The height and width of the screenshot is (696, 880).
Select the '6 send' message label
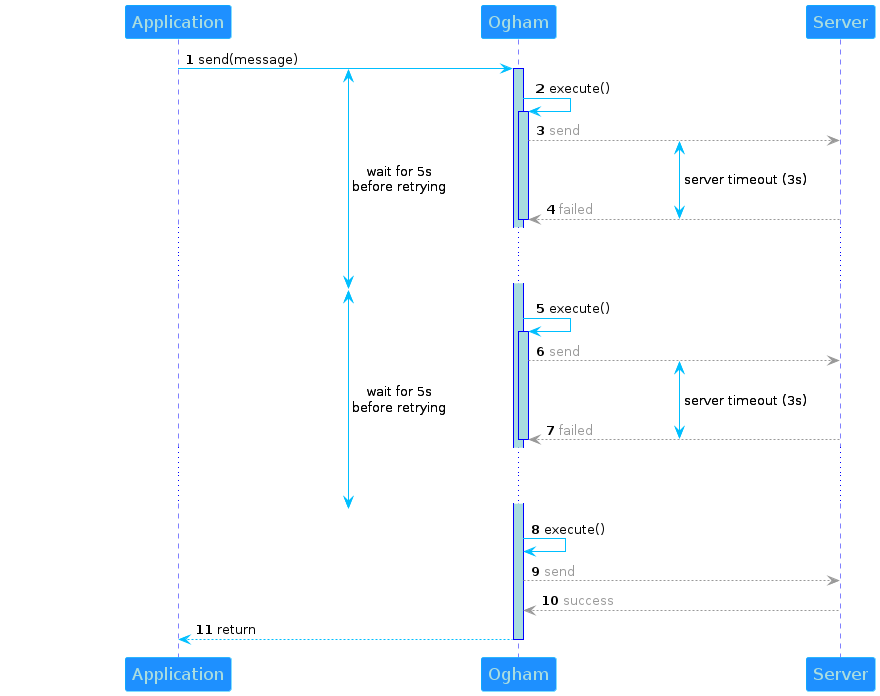tap(558, 351)
